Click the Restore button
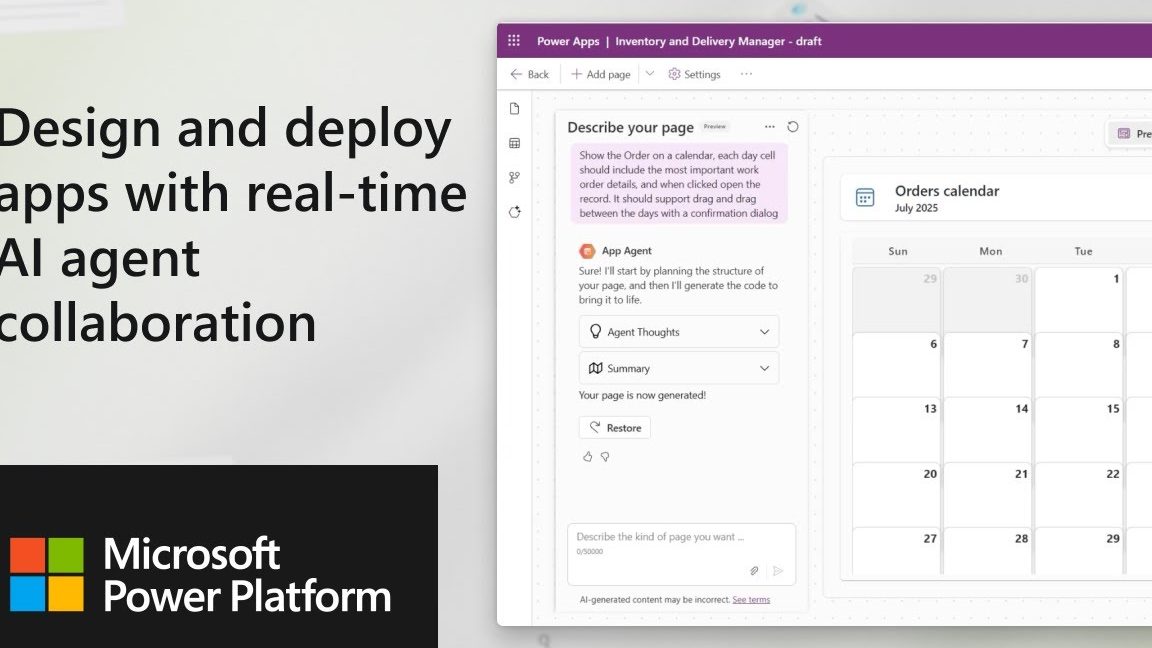Viewport: 1152px width, 648px height. point(614,428)
